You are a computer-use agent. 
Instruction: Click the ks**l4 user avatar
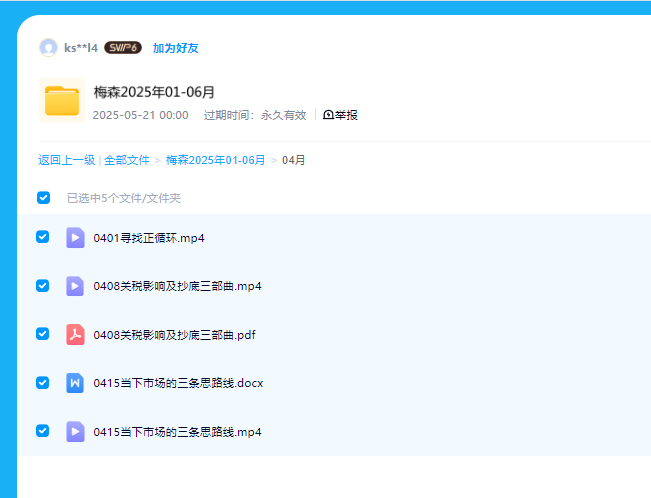coord(48,47)
